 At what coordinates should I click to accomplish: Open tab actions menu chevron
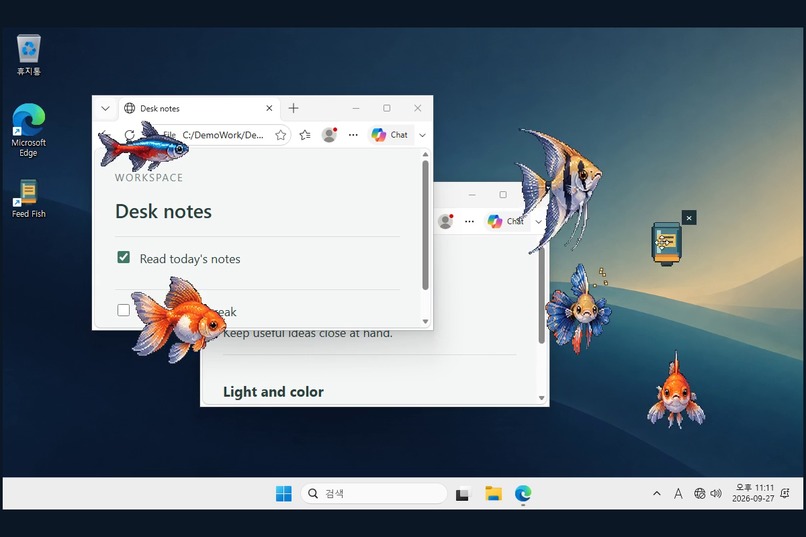click(105, 108)
